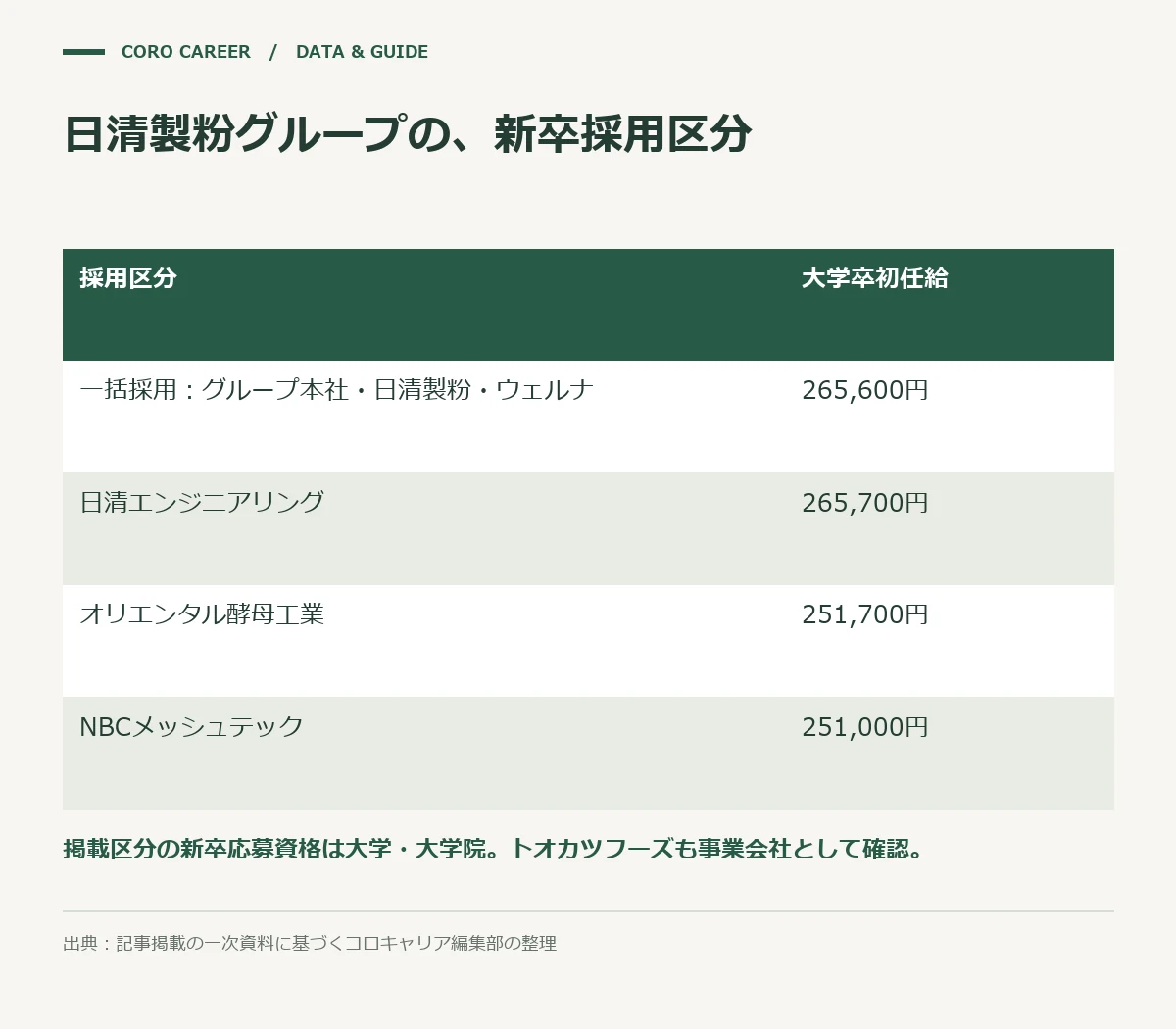
Task: Select the 一括採用：グループ本社・日清製粉・ウェルナ row
Action: 588,416
